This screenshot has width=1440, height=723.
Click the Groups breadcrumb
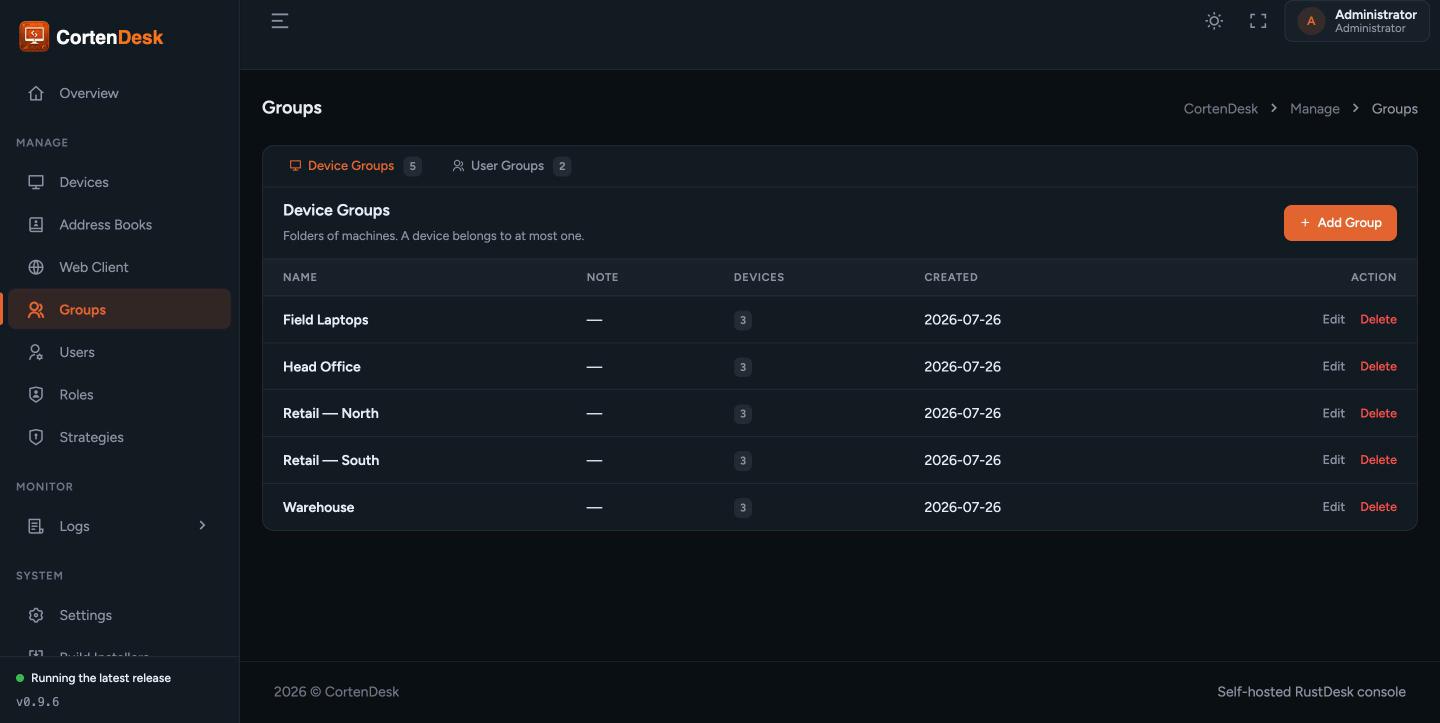1394,108
